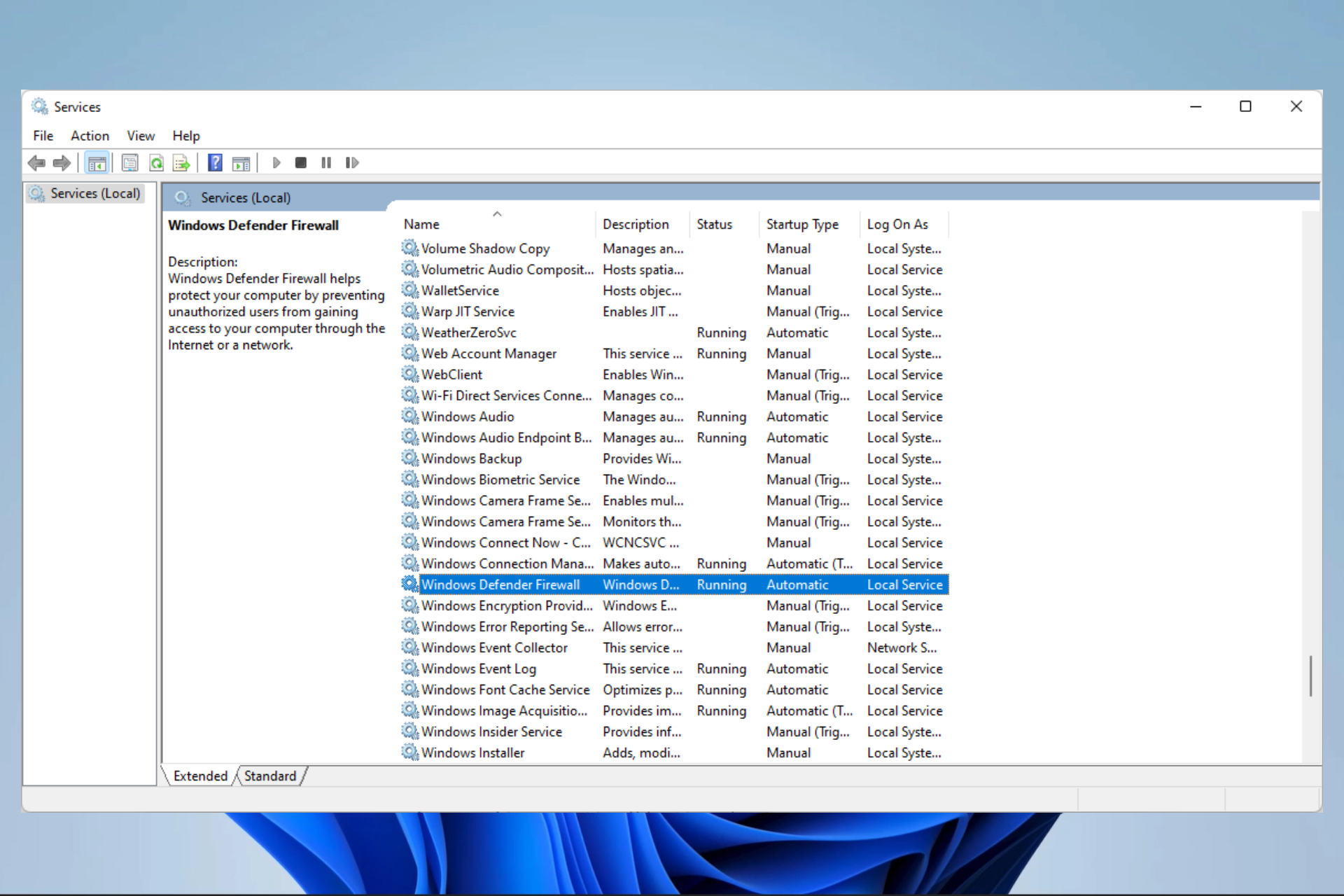The width and height of the screenshot is (1344, 896).
Task: Open Properties via the toolbar icon
Action: (130, 163)
